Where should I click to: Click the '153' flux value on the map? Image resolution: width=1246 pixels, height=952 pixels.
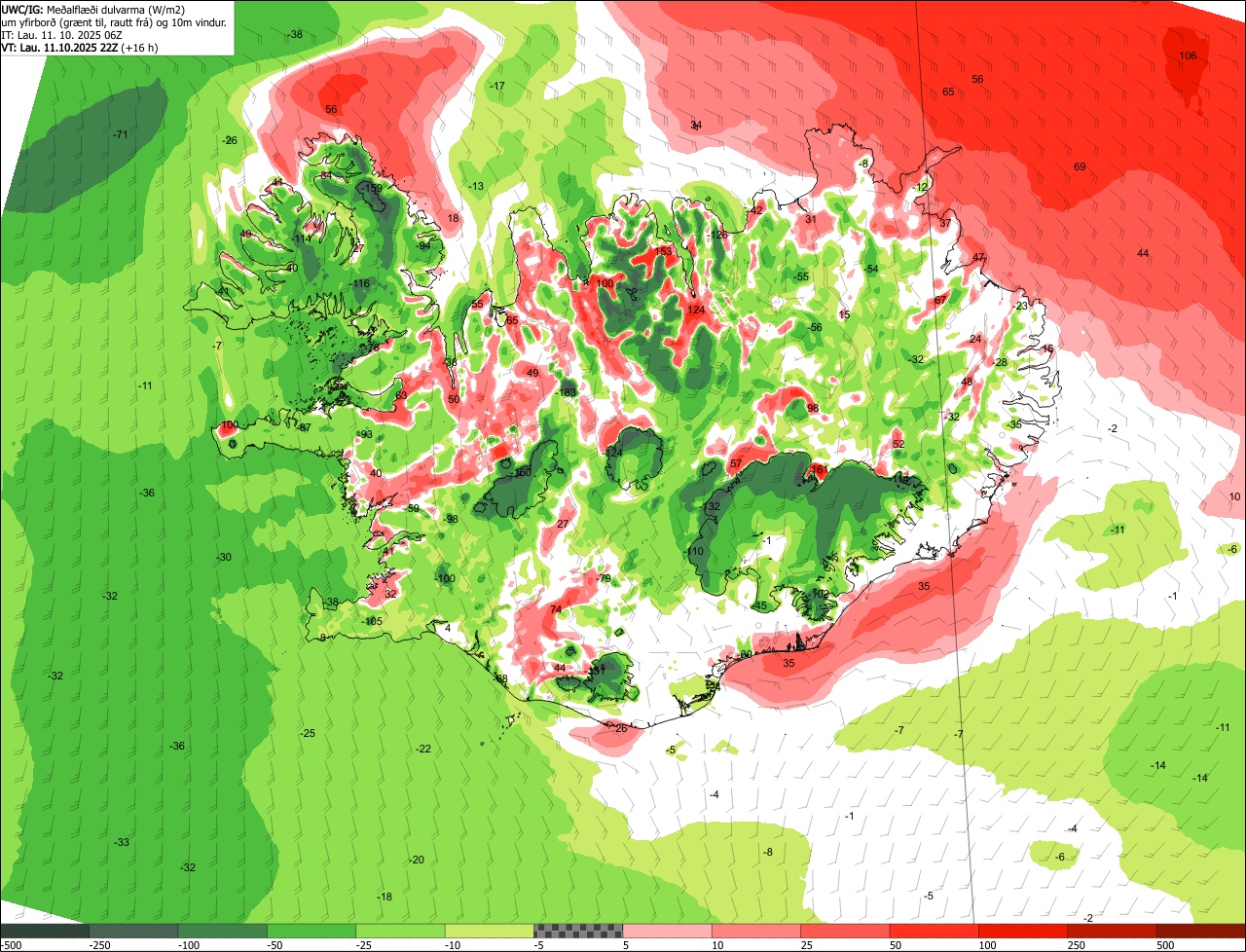coord(663,250)
